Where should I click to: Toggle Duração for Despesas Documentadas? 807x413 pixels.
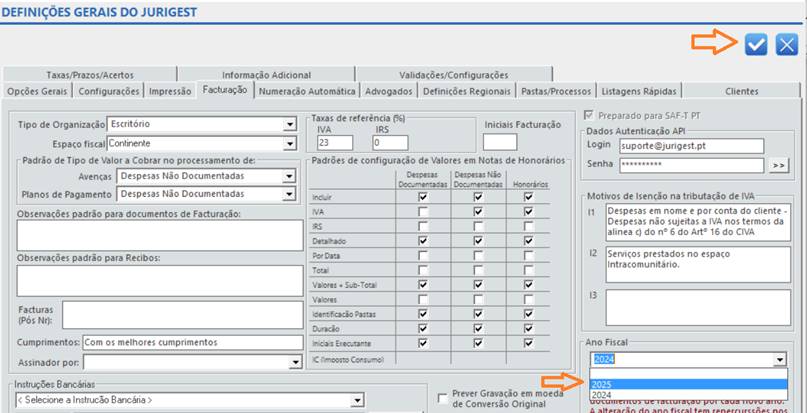click(423, 328)
